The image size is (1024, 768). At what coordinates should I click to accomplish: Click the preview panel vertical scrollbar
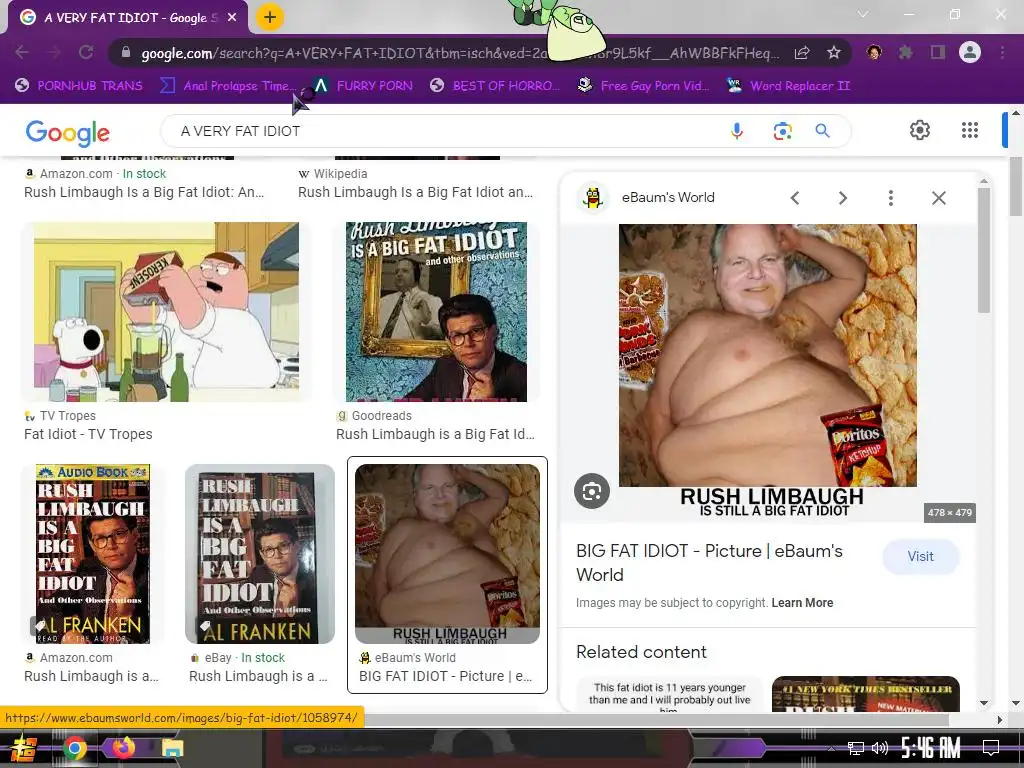pos(984,251)
